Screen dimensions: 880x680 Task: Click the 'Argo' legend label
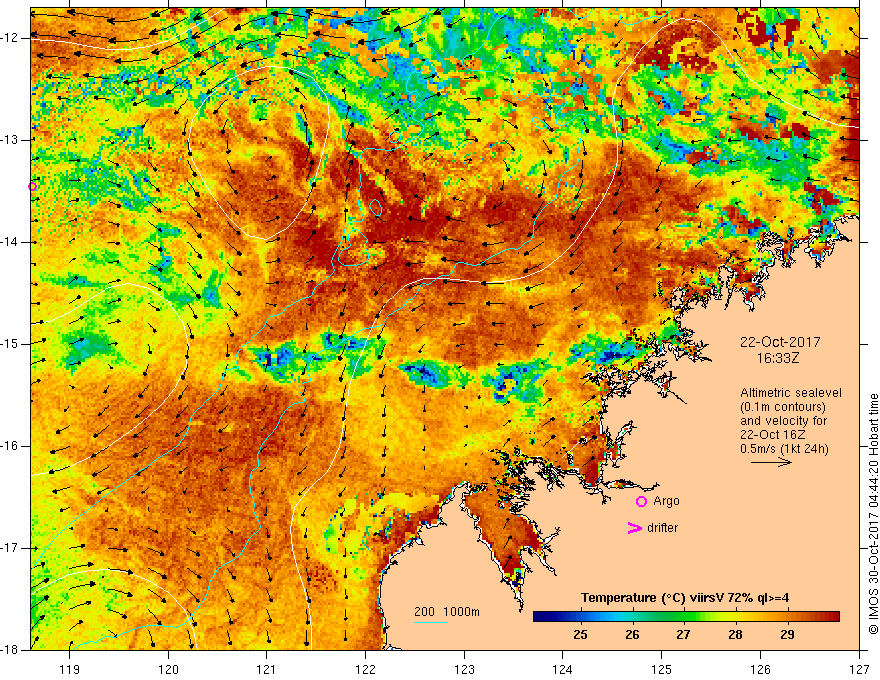coord(666,502)
